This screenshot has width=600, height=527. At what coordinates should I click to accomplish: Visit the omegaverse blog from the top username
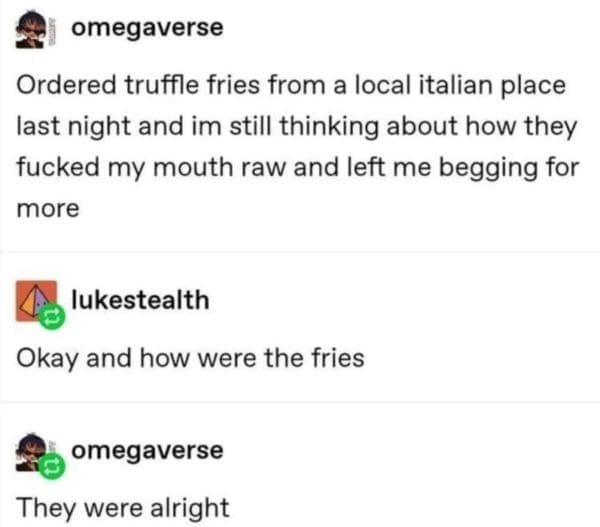pos(147,28)
